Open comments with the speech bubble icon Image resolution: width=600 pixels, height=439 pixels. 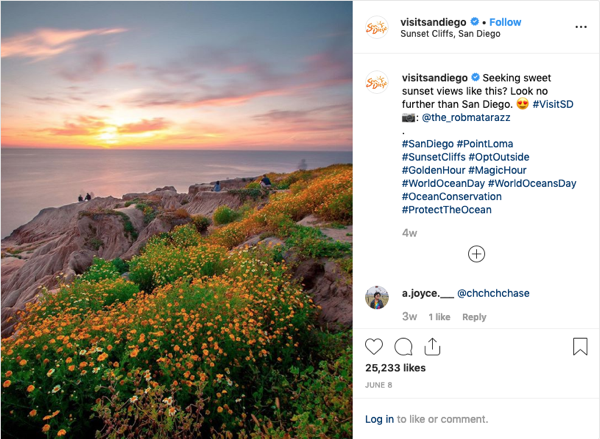[x=403, y=347]
